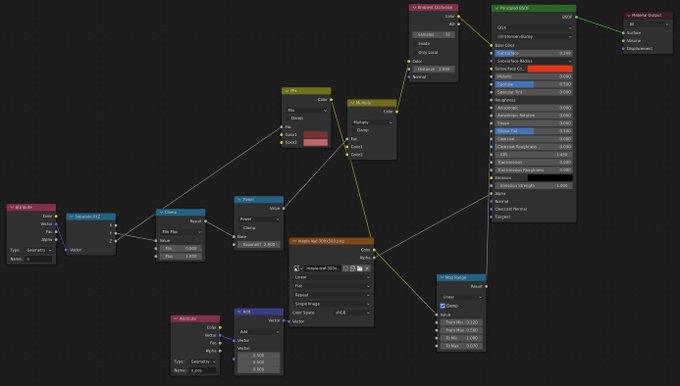Click the Sheen Tint slider in Principled BSDF
Viewport: 680px width, 386px height.
coord(534,131)
